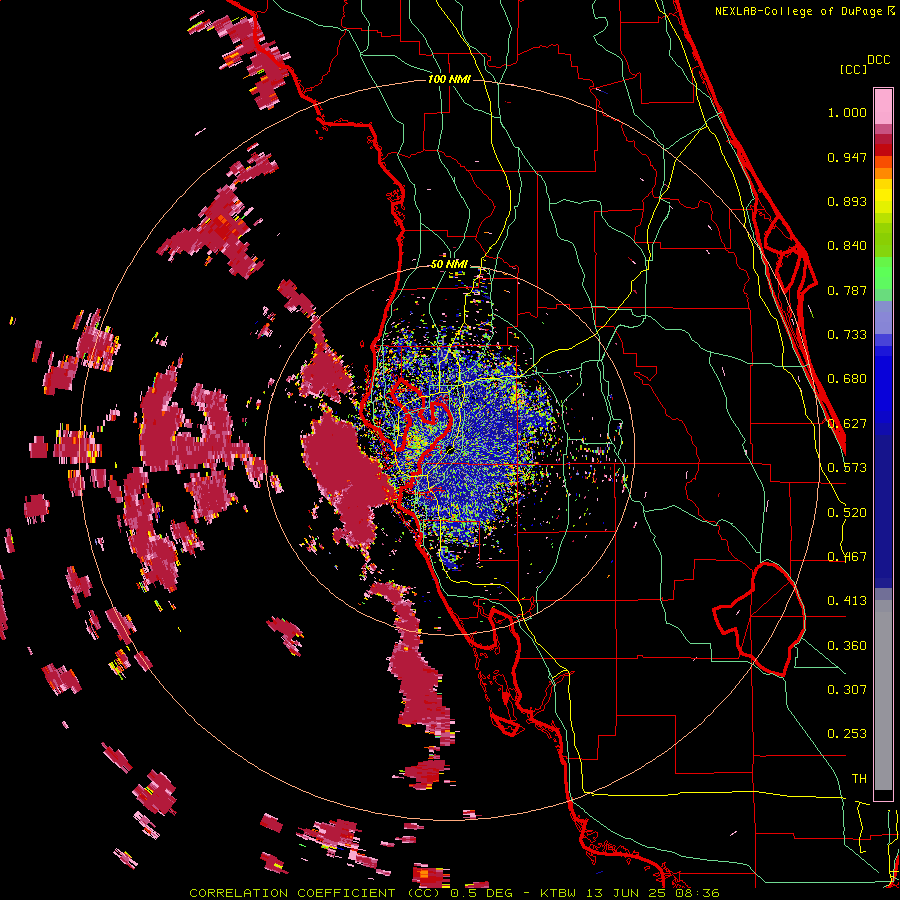The image size is (900, 900).
Task: Click the TH label on the scale
Action: pyautogui.click(x=859, y=779)
